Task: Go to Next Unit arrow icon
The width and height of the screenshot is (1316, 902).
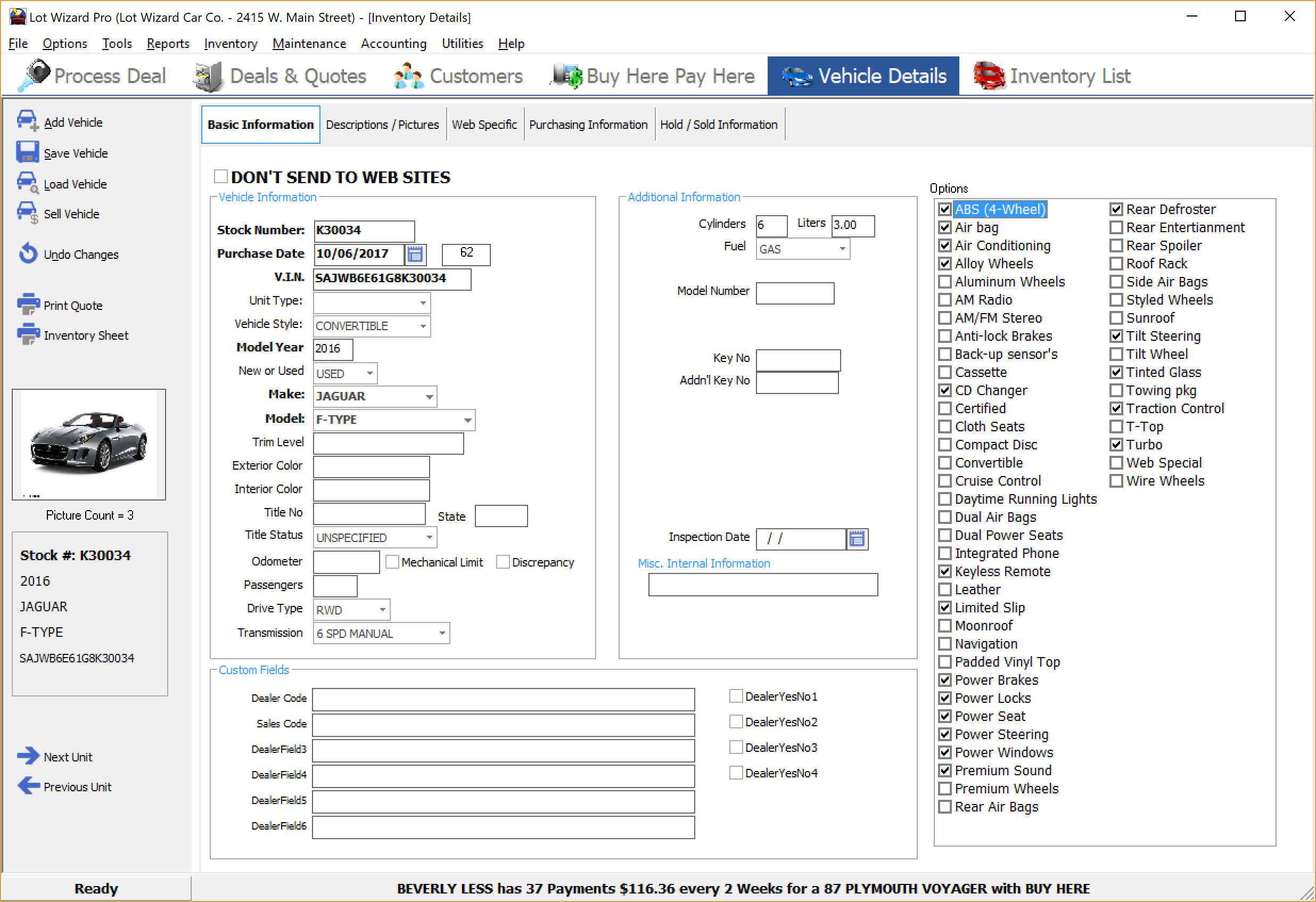Action: pos(28,756)
